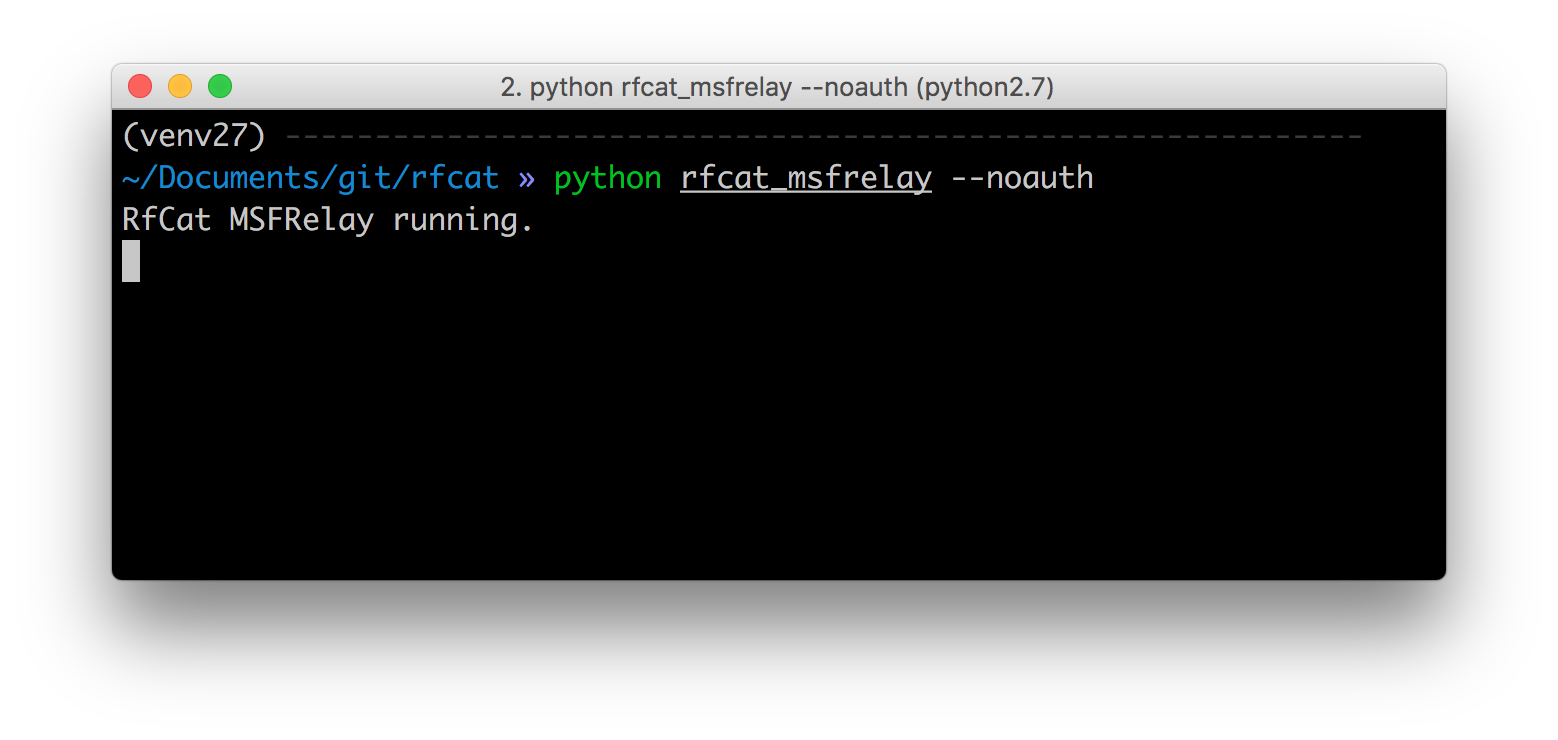Screen dimensions: 1558x740
Task: Click the 'rfcat' directory name in the path
Action: pyautogui.click(x=454, y=178)
